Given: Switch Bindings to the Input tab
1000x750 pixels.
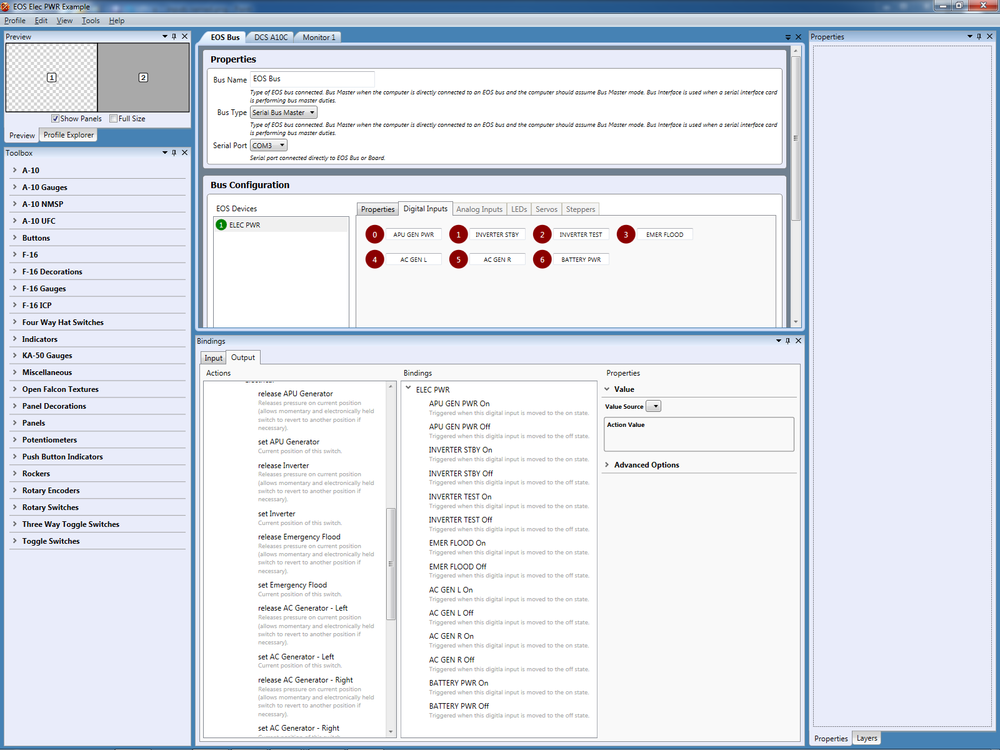Looking at the screenshot, I should coord(214,358).
